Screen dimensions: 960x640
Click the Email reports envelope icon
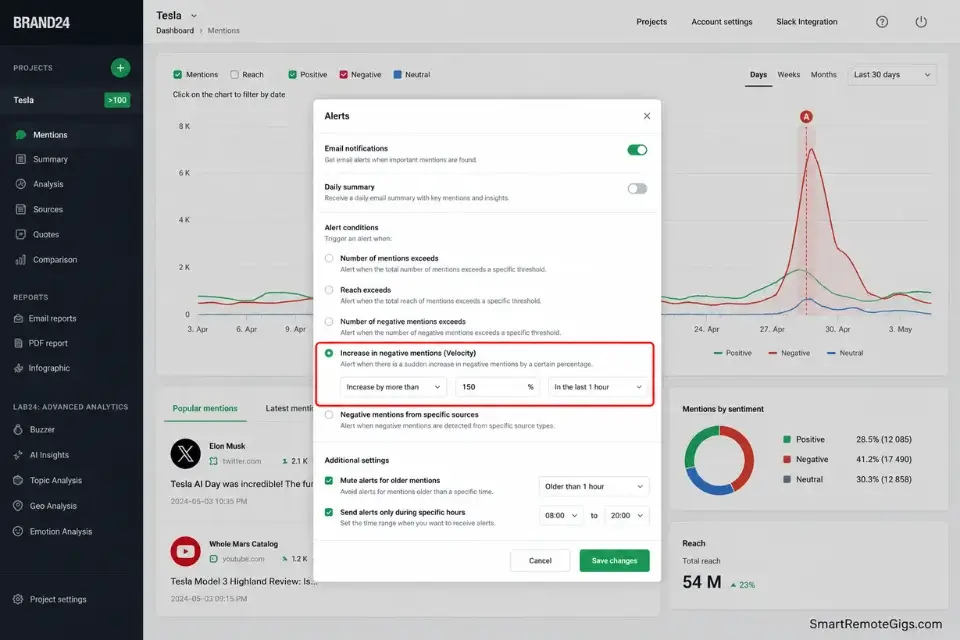pos(18,318)
